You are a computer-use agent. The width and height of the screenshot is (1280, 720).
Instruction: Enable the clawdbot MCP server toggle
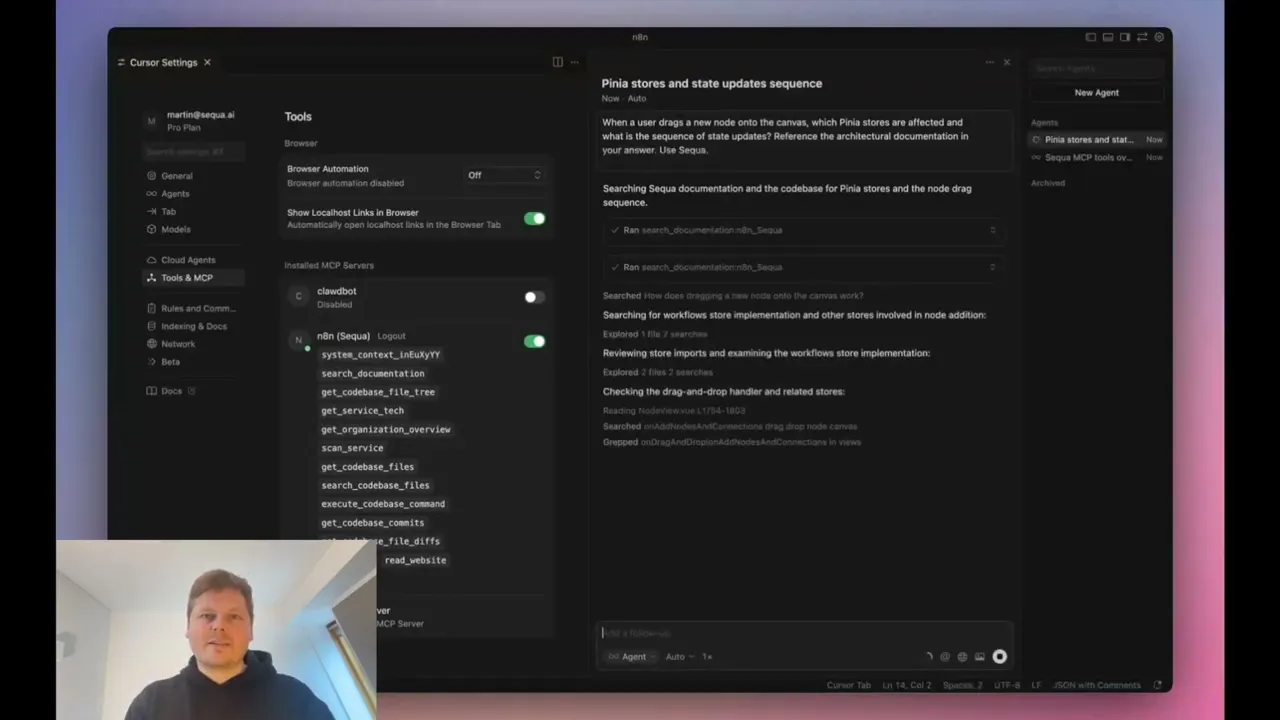pyautogui.click(x=534, y=297)
